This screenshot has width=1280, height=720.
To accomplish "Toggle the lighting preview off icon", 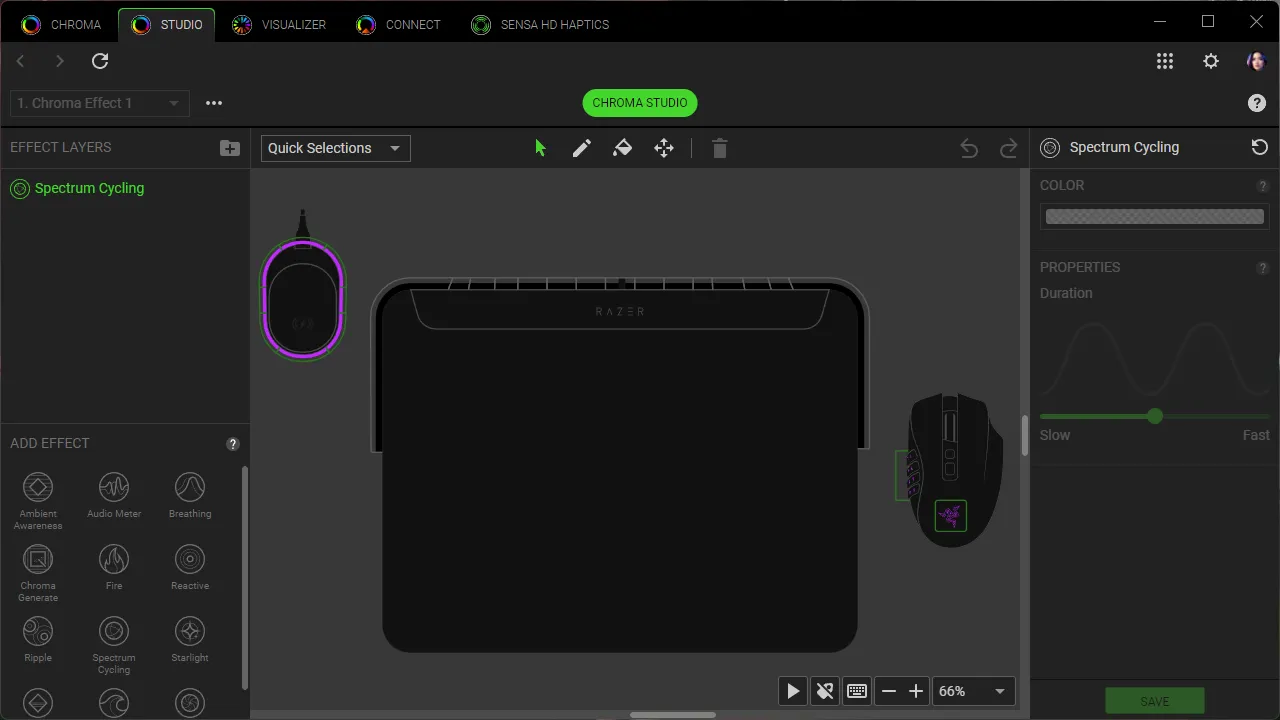I will (x=825, y=691).
